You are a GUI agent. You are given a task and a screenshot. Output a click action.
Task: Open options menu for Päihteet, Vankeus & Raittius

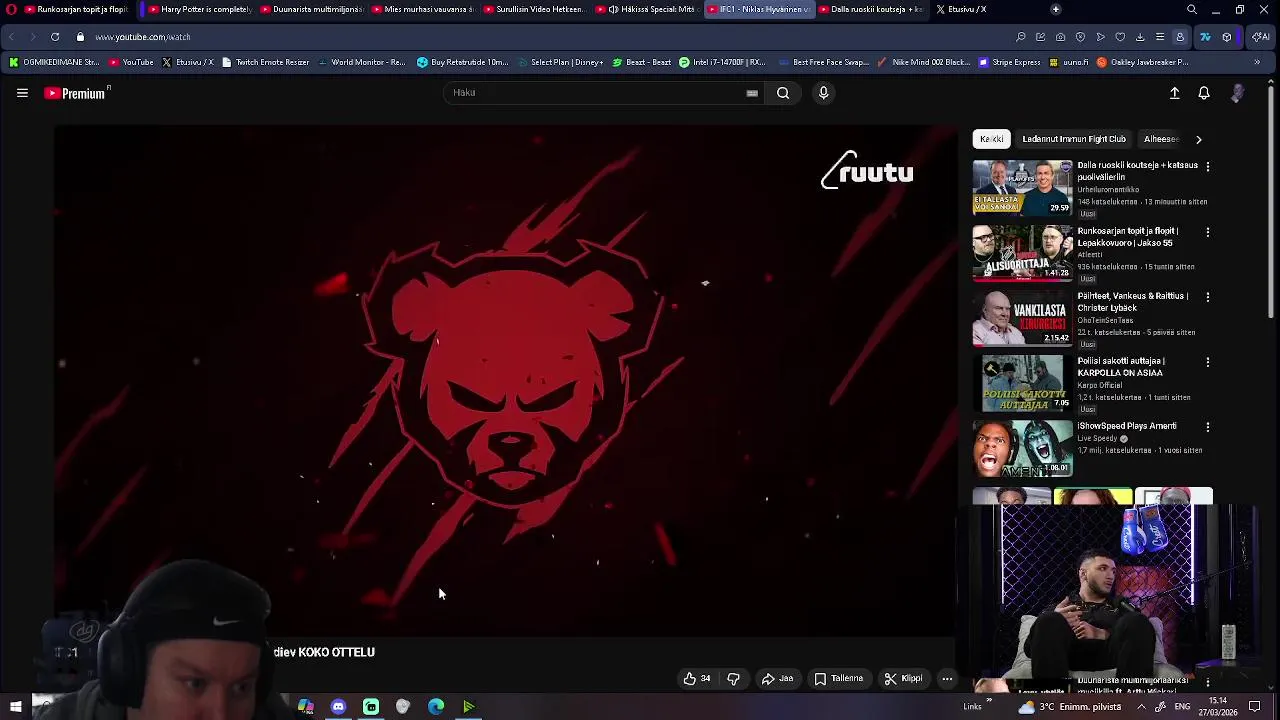pyautogui.click(x=1208, y=296)
